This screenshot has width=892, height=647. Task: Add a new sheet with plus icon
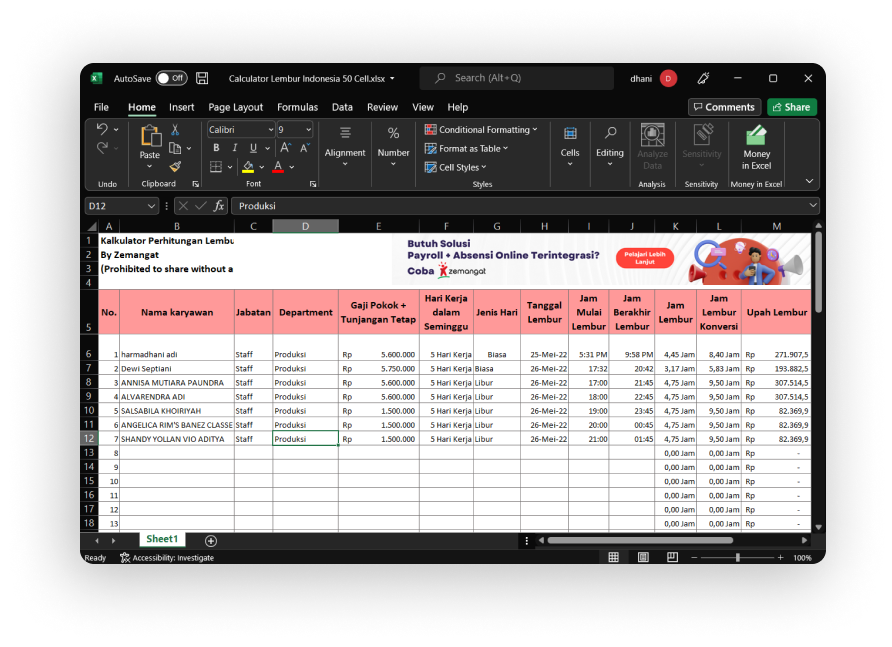(x=211, y=540)
